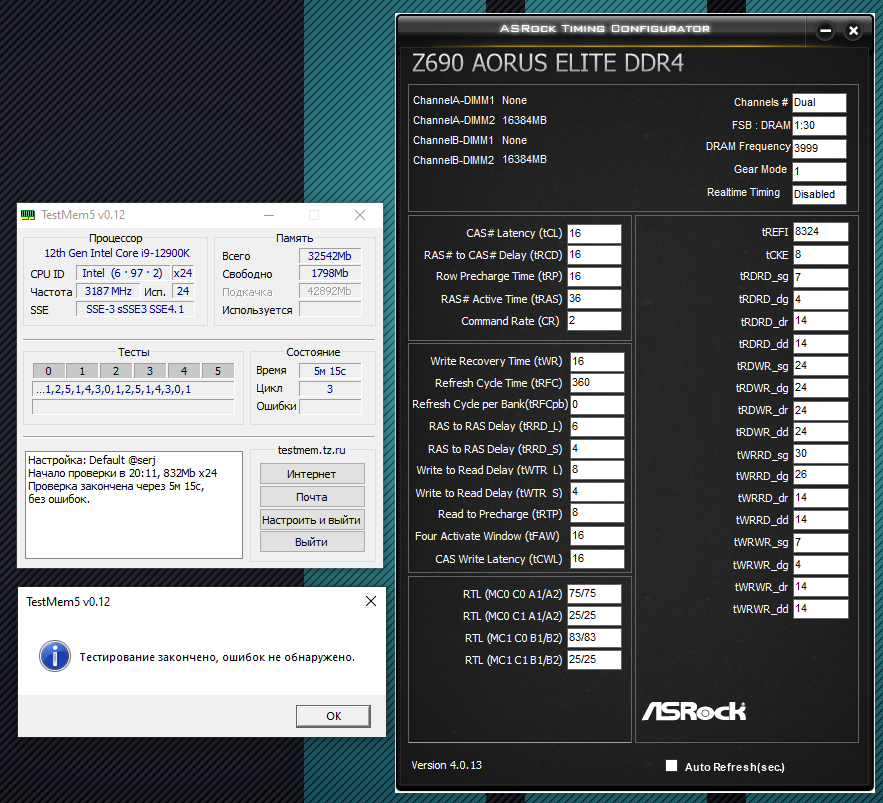Click the CAS# Latency (tCL) field
The height and width of the screenshot is (803, 883).
(594, 233)
